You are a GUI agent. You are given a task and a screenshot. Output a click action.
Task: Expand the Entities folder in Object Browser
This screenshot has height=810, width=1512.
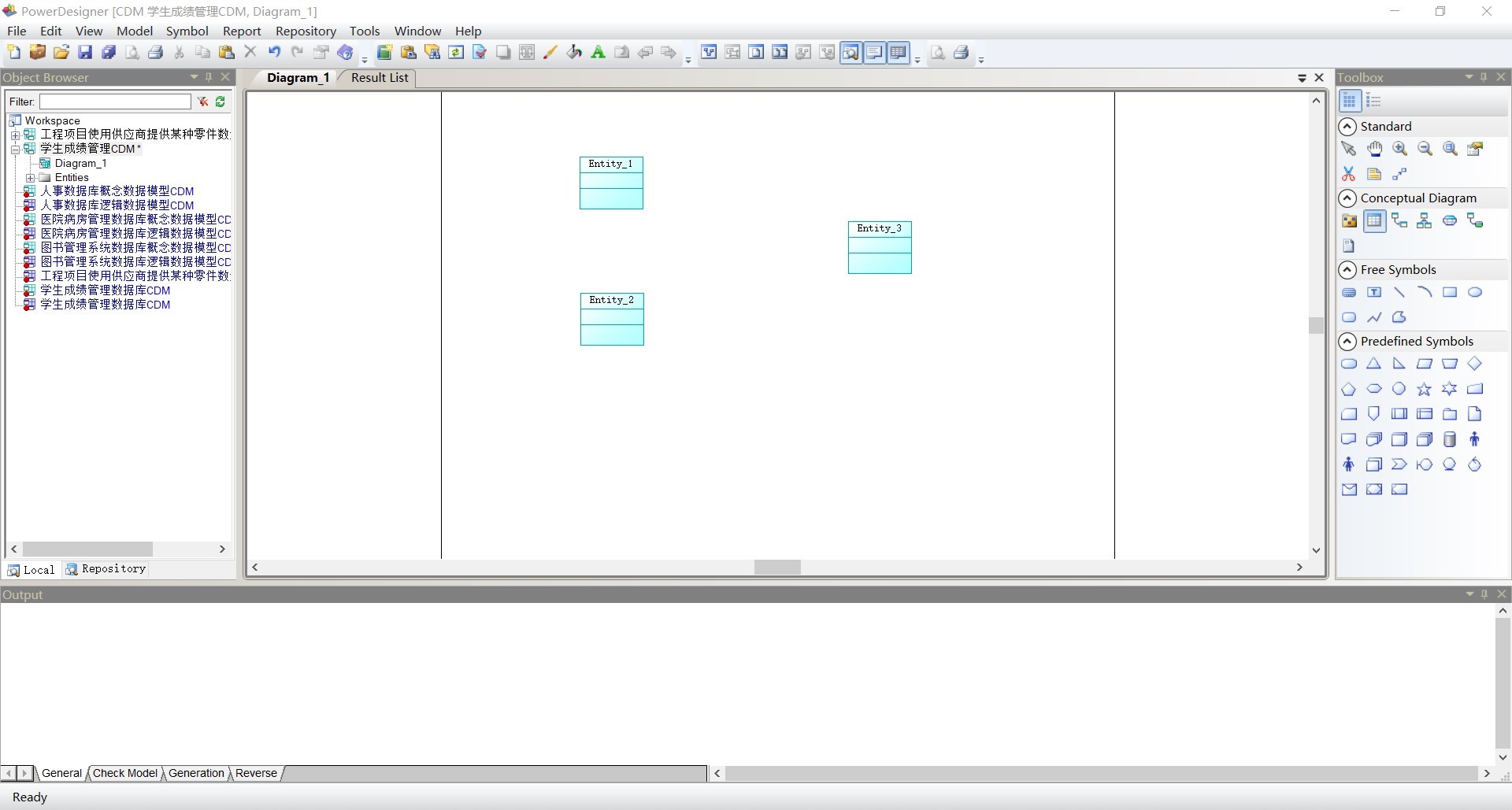pos(31,177)
